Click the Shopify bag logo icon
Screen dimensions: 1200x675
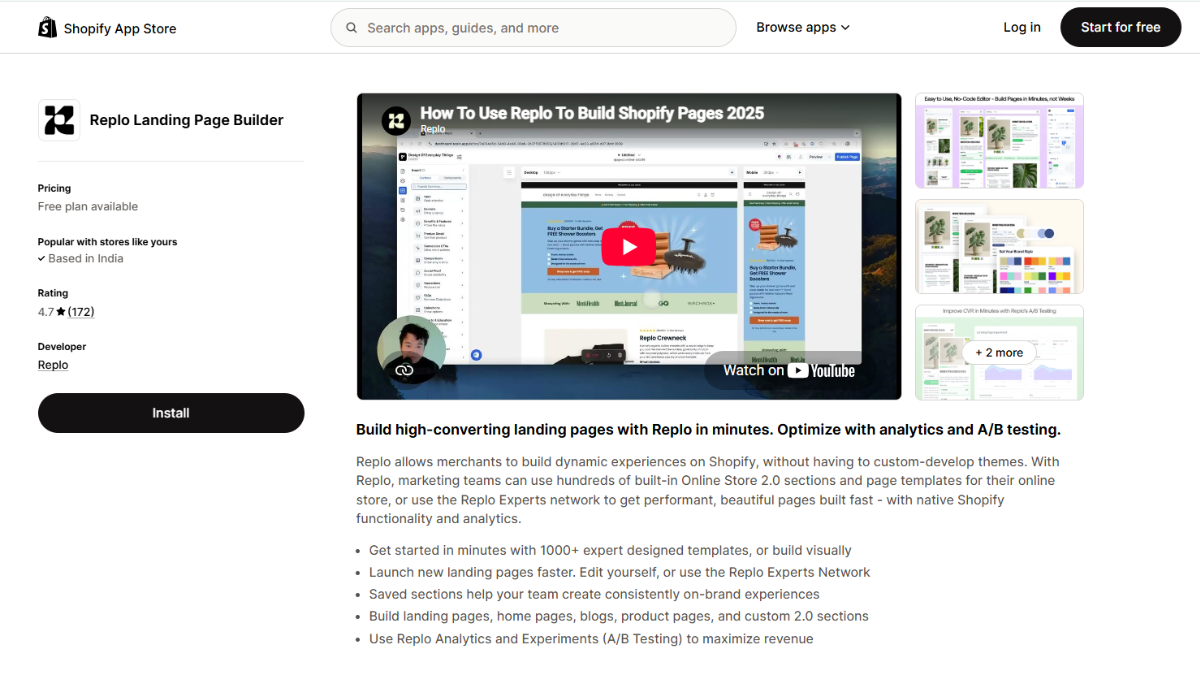click(47, 27)
